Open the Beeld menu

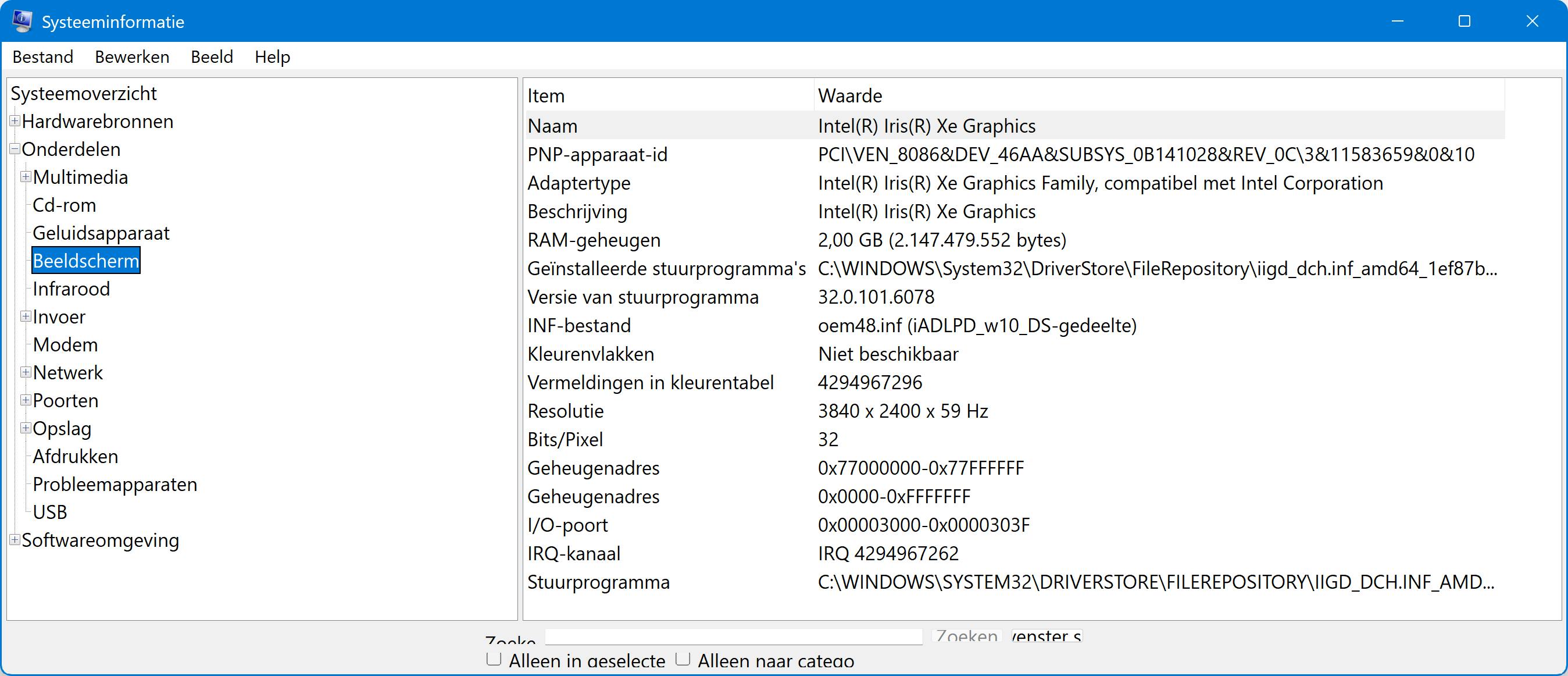coord(212,56)
